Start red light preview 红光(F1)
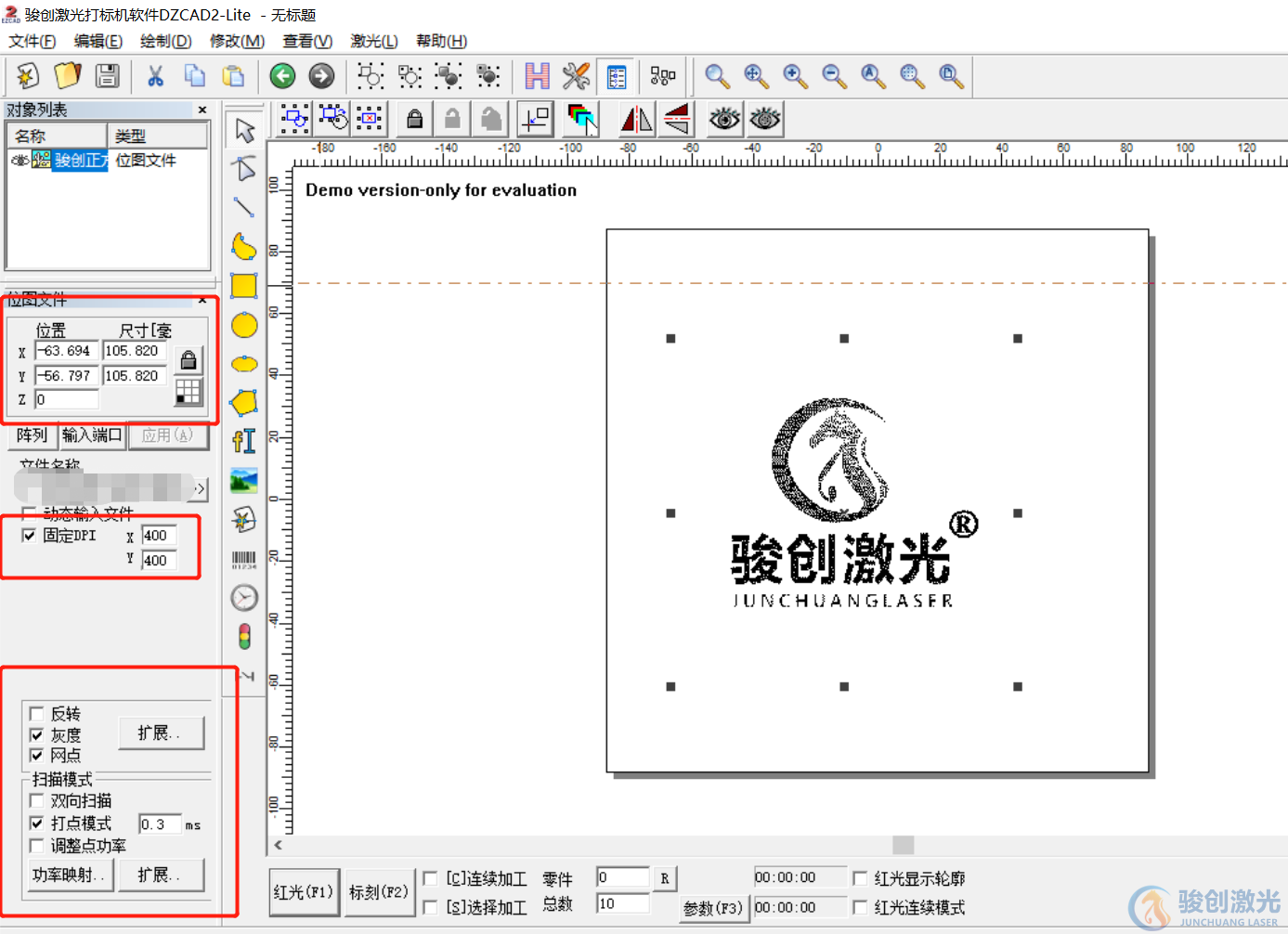 [x=304, y=892]
